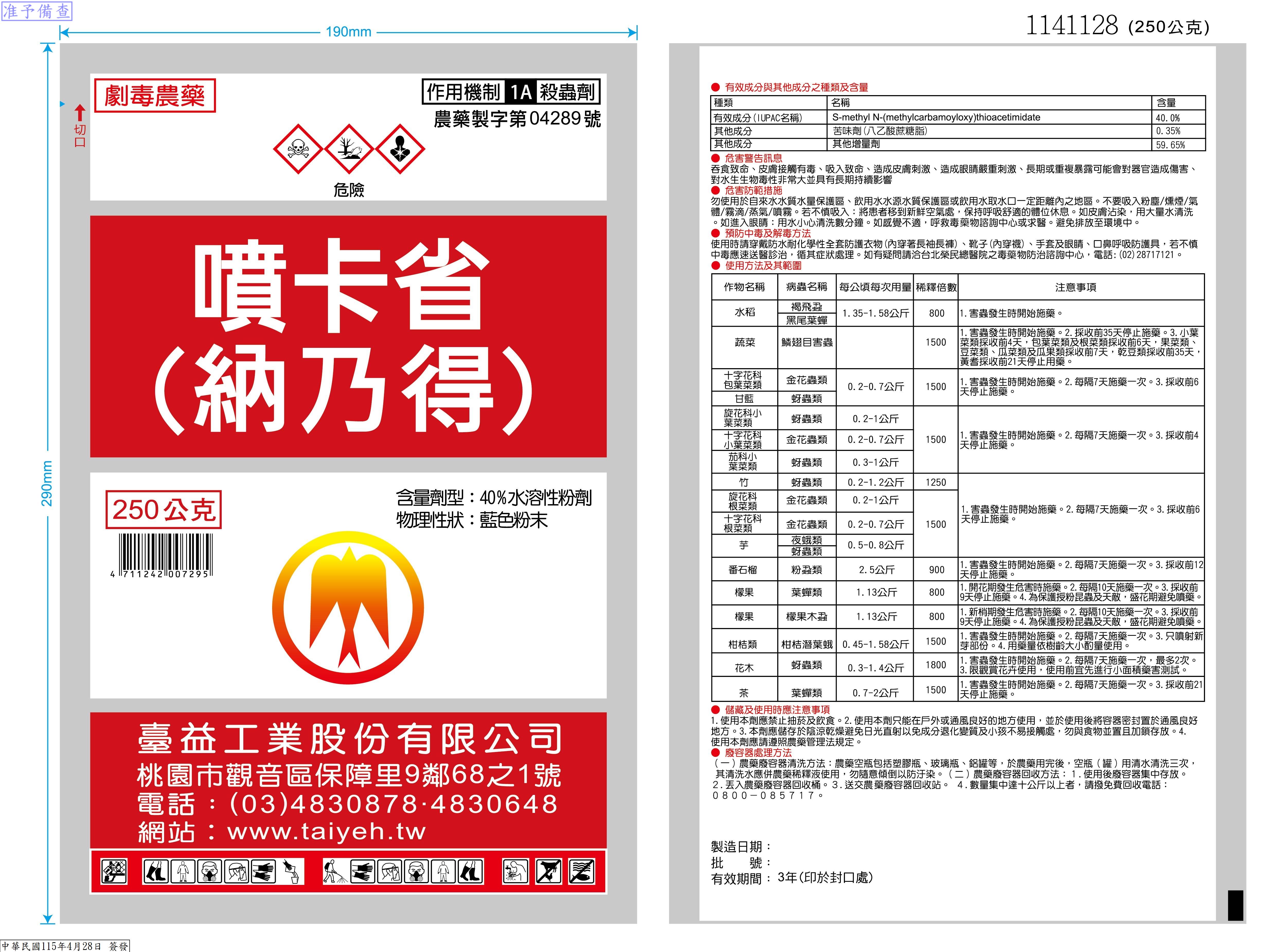Click the registration number 農藥製字第04289號
1276x952 pixels.
[x=517, y=119]
